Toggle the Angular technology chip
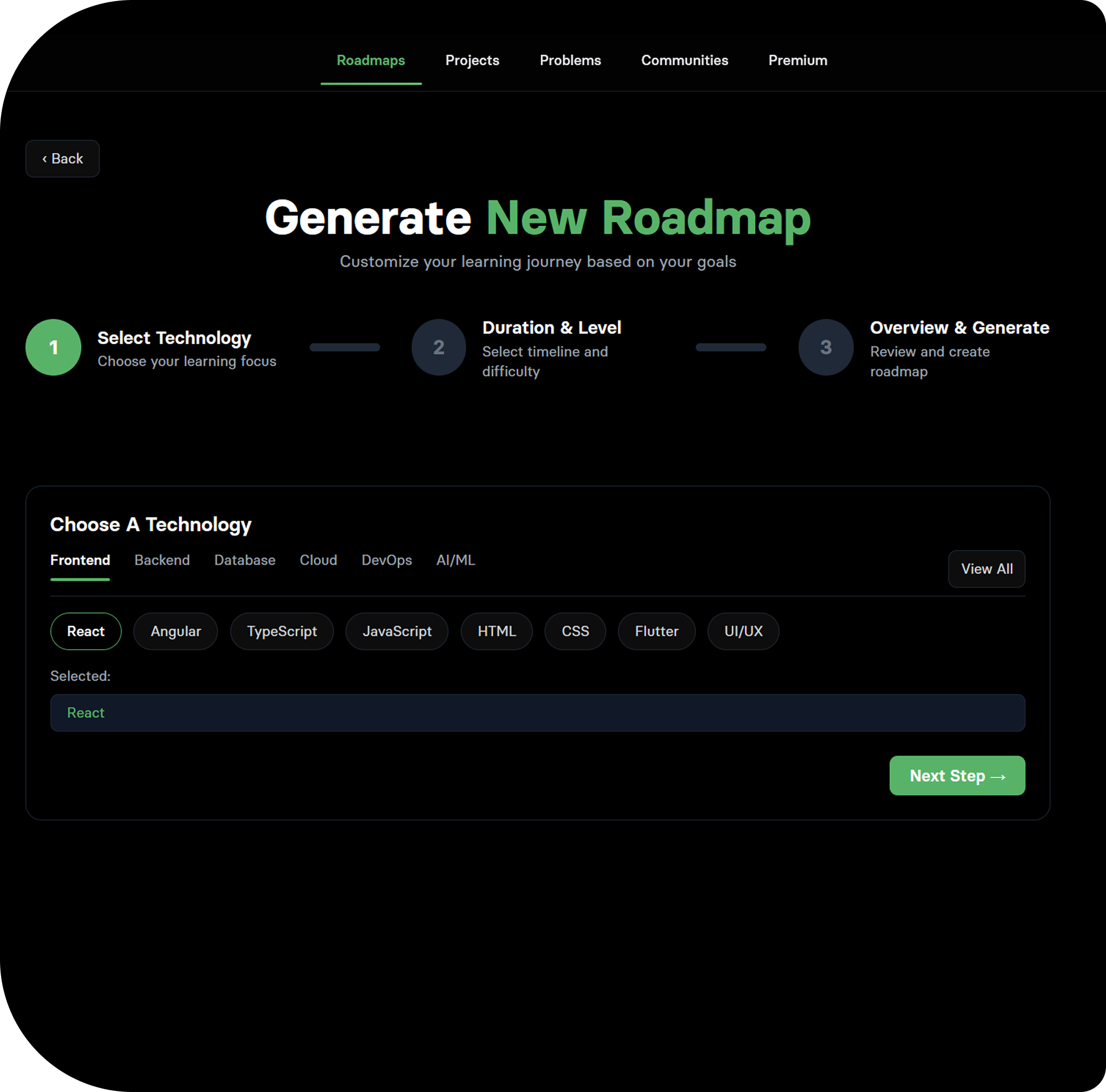 click(x=175, y=630)
